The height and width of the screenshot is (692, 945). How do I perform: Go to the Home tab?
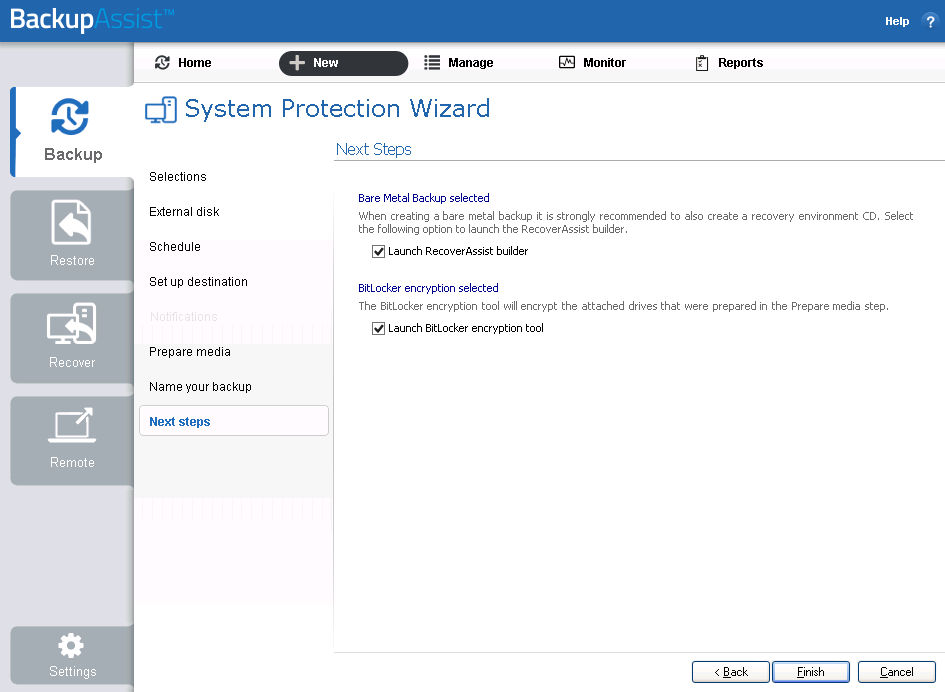pos(183,63)
